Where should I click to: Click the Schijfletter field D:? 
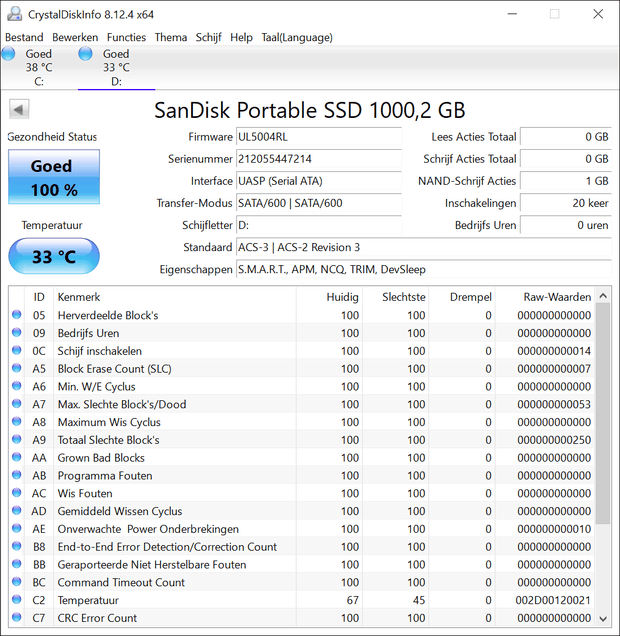click(x=319, y=225)
